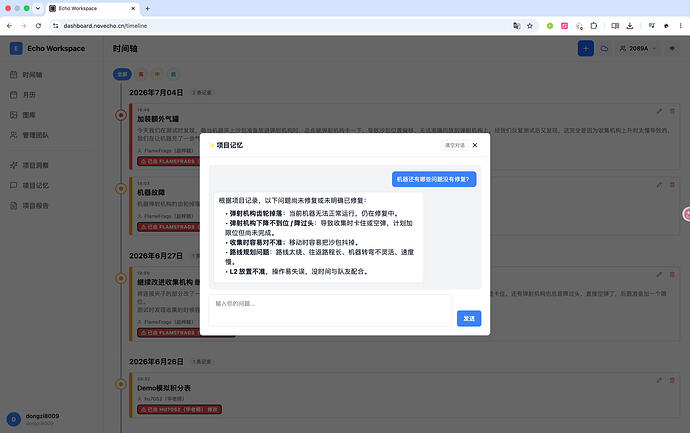The image size is (690, 433).
Task: Click the 2026年7月04日 date heading
Action: pos(156,92)
